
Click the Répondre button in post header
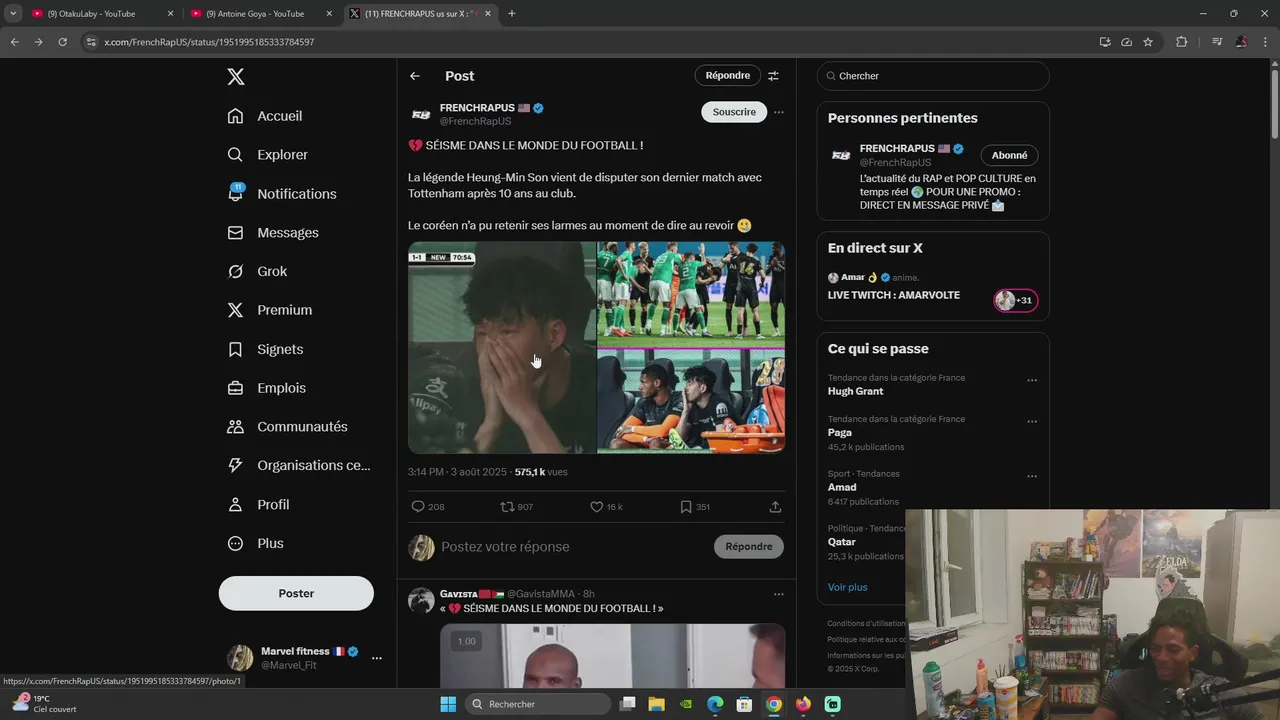coord(727,76)
